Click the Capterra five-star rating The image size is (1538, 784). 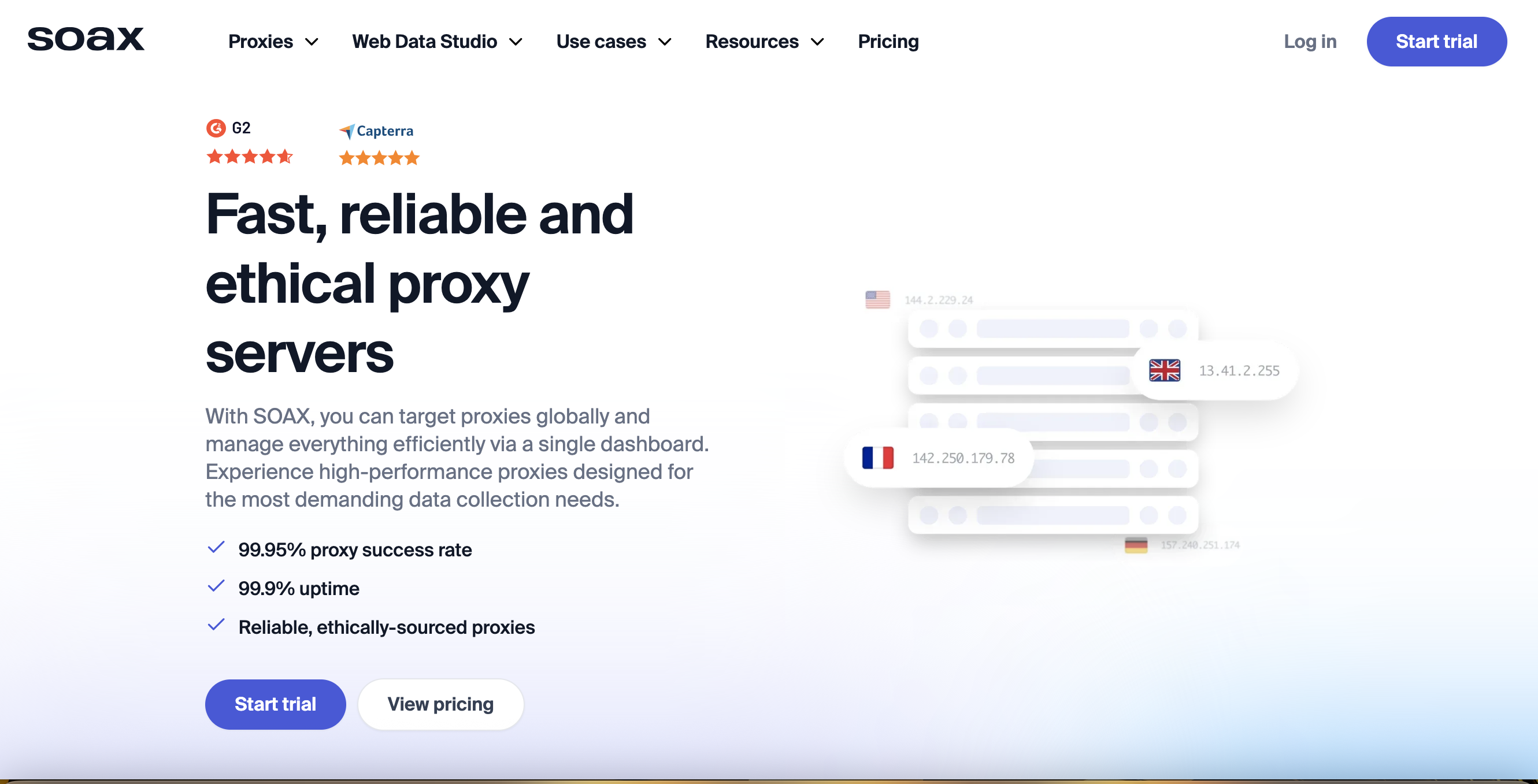(x=379, y=158)
